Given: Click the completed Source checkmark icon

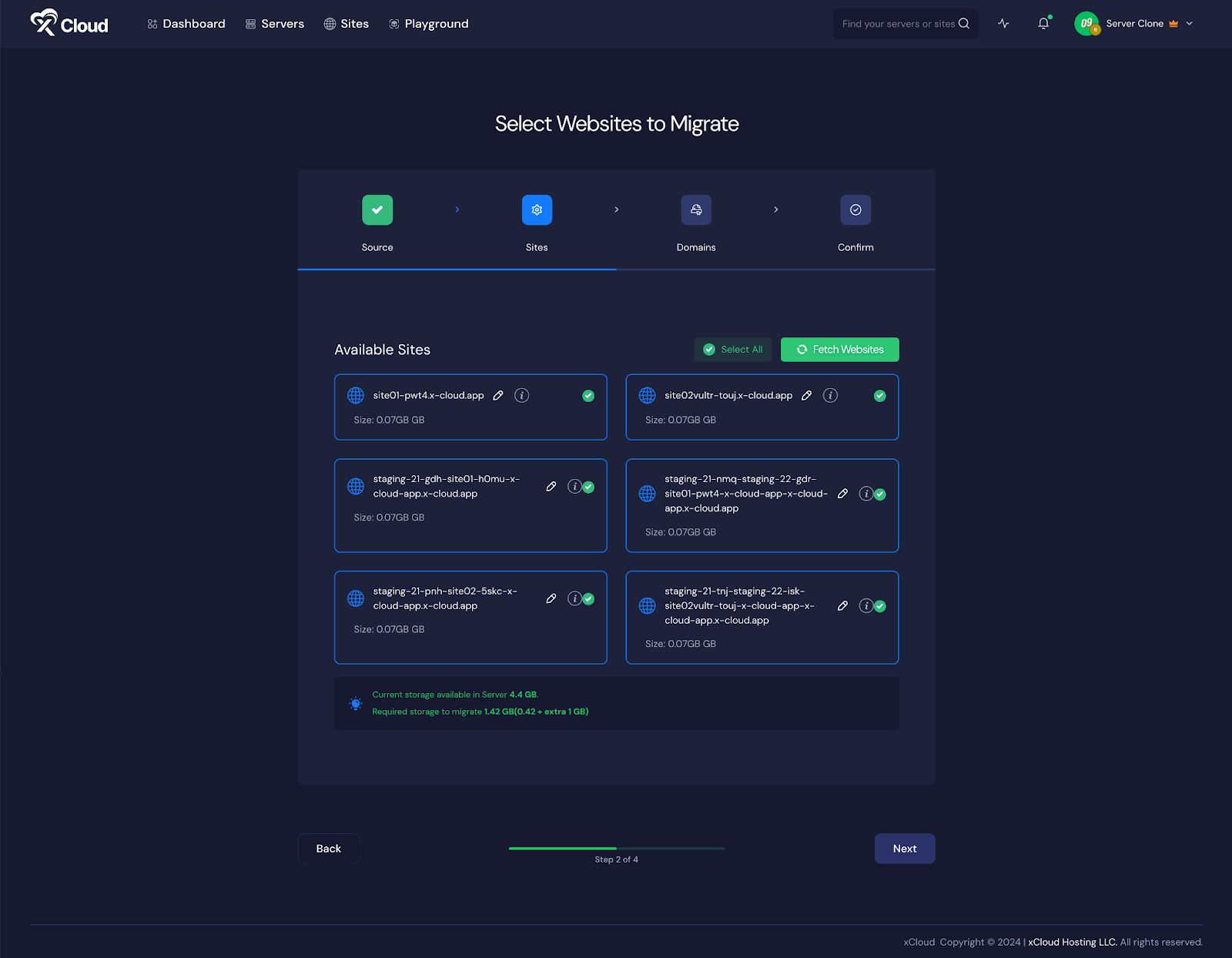Looking at the screenshot, I should [377, 209].
